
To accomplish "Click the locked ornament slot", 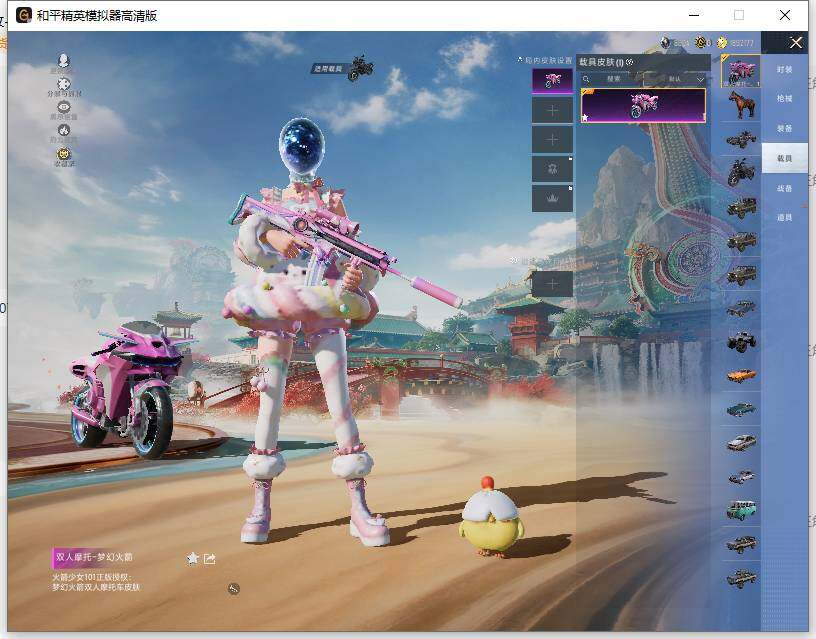I will [x=552, y=169].
